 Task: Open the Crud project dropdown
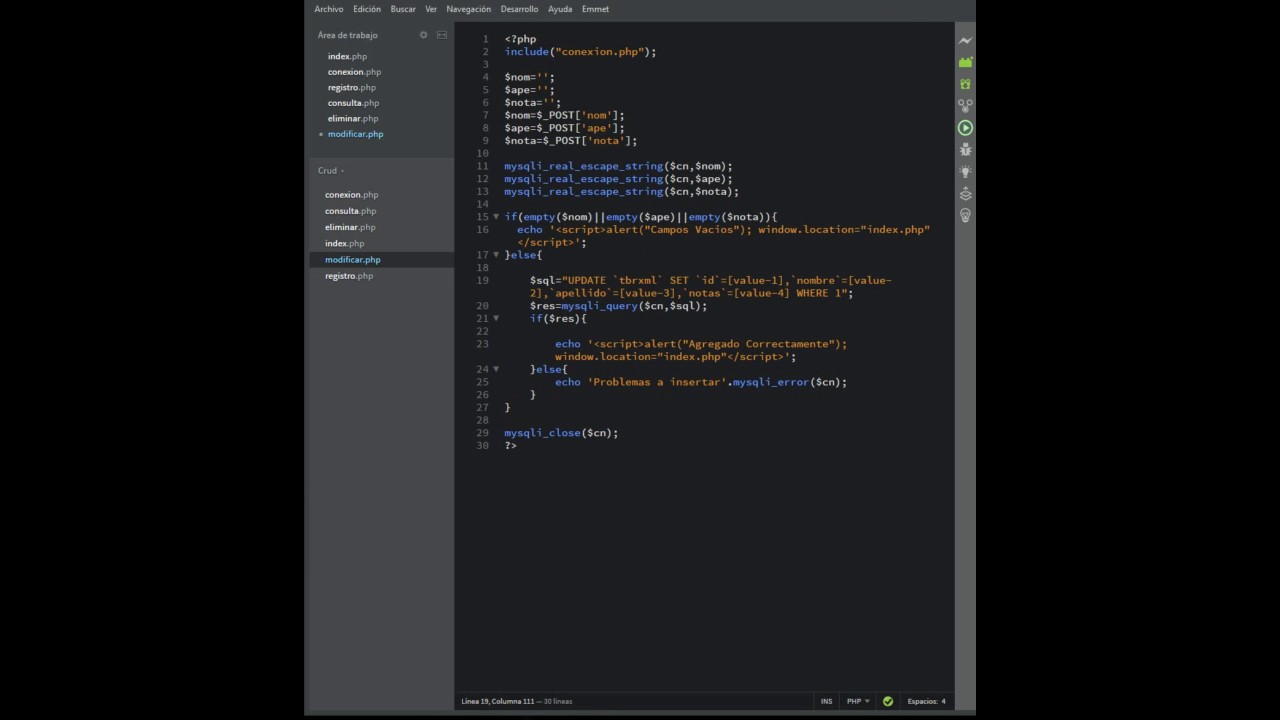click(331, 171)
